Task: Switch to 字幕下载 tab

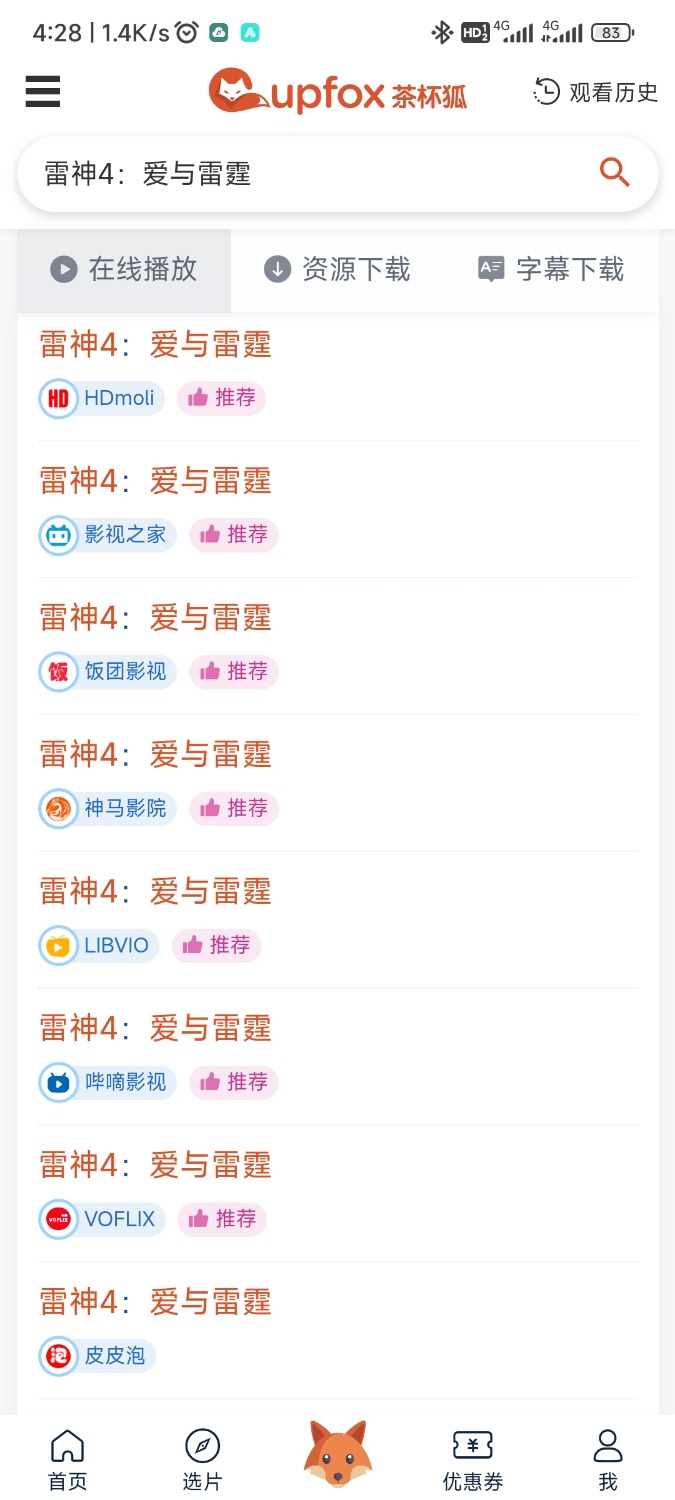Action: 551,269
